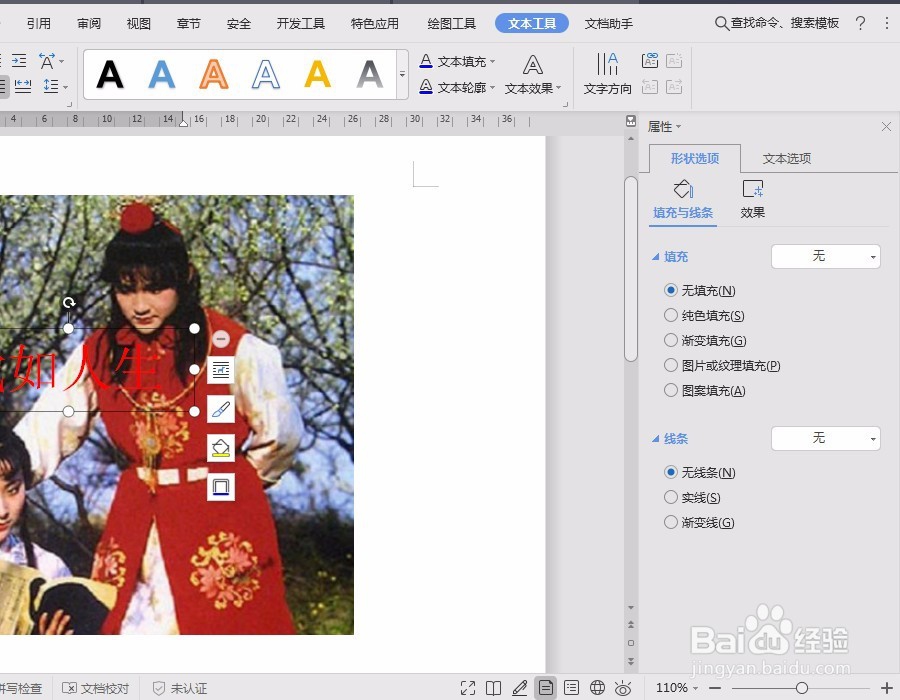This screenshot has width=900, height=700.
Task: Apply the orange outlined A text style
Action: point(214,75)
